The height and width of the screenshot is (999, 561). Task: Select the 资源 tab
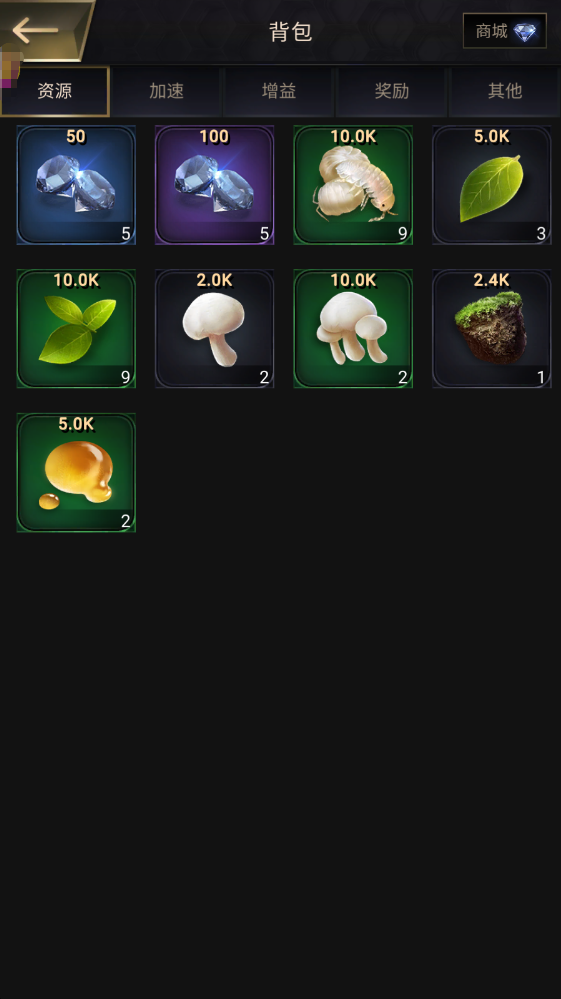coord(55,91)
